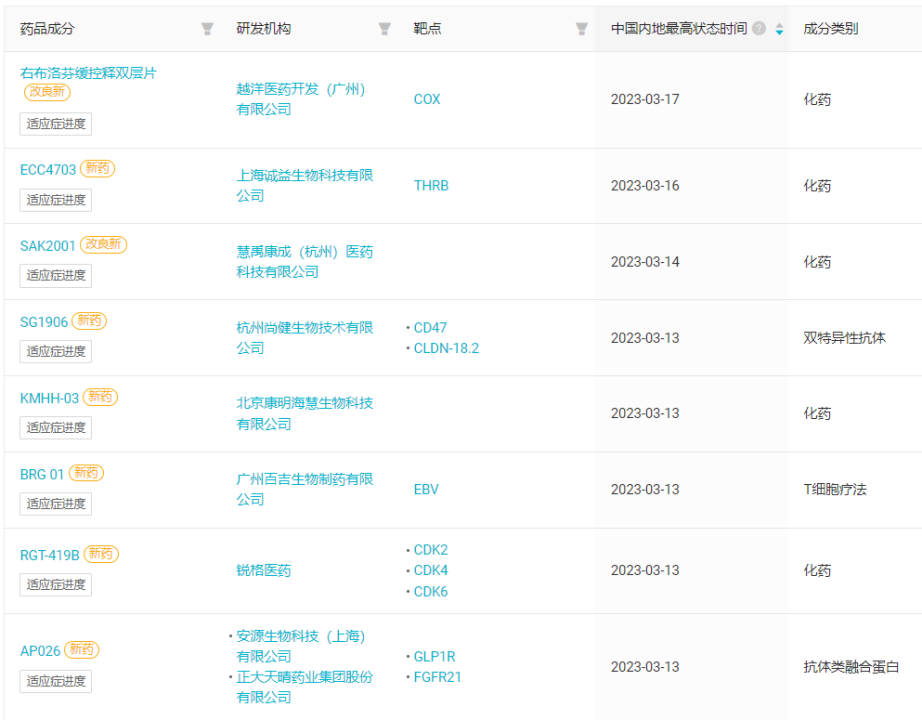Click the 成分类别 column header
Viewport: 922px width, 720px height.
(830, 29)
